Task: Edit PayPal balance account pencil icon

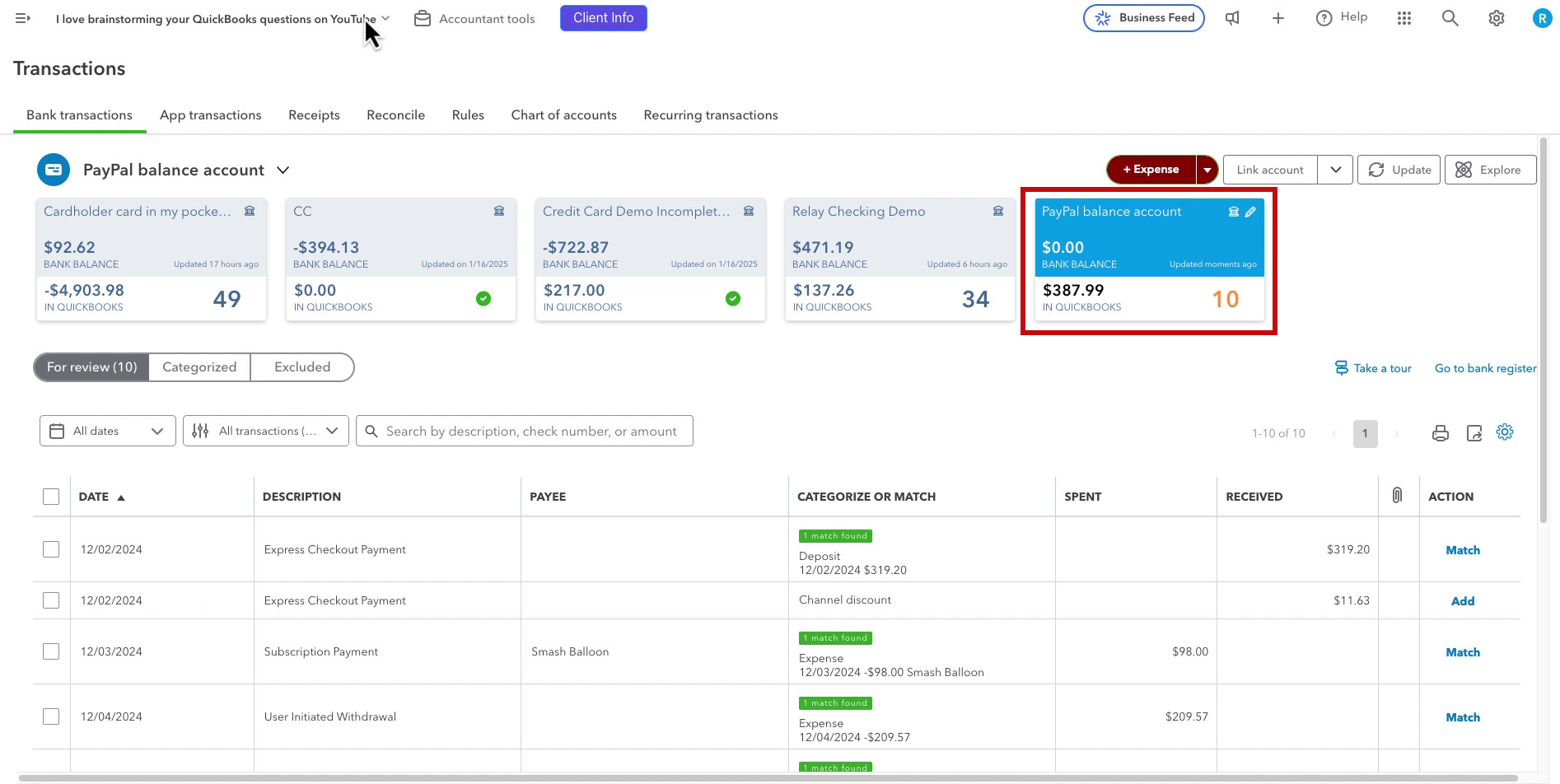Action: coord(1250,212)
